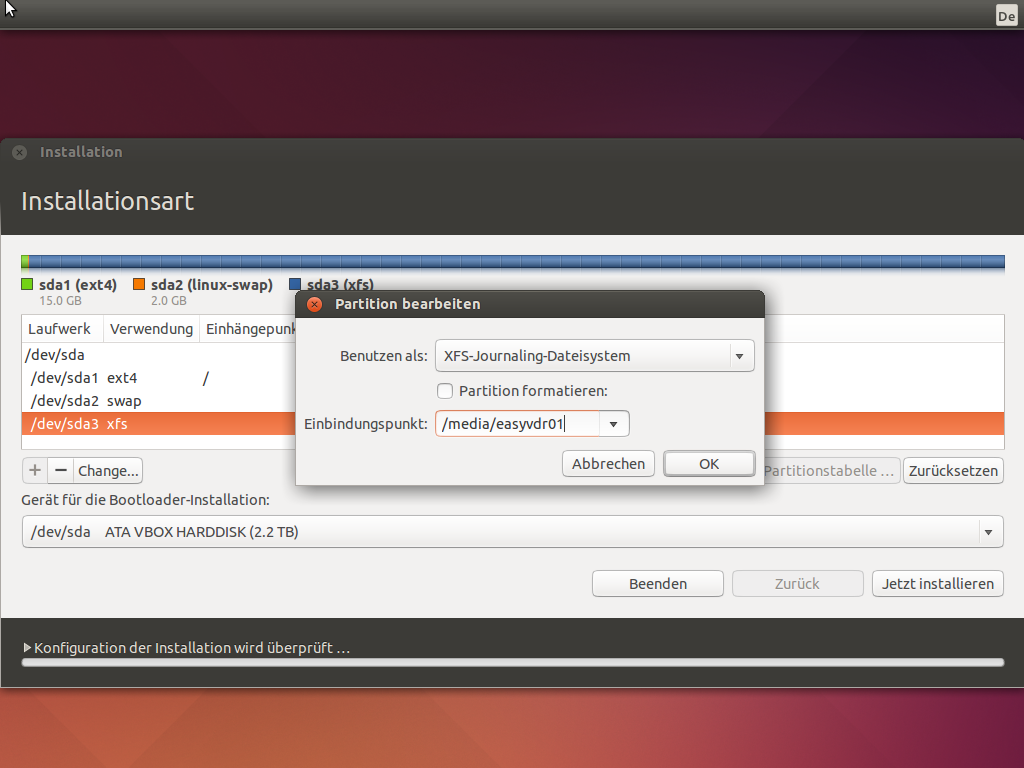This screenshot has height=768, width=1024.
Task: Click the minus button to remove partition
Action: pyautogui.click(x=61, y=470)
